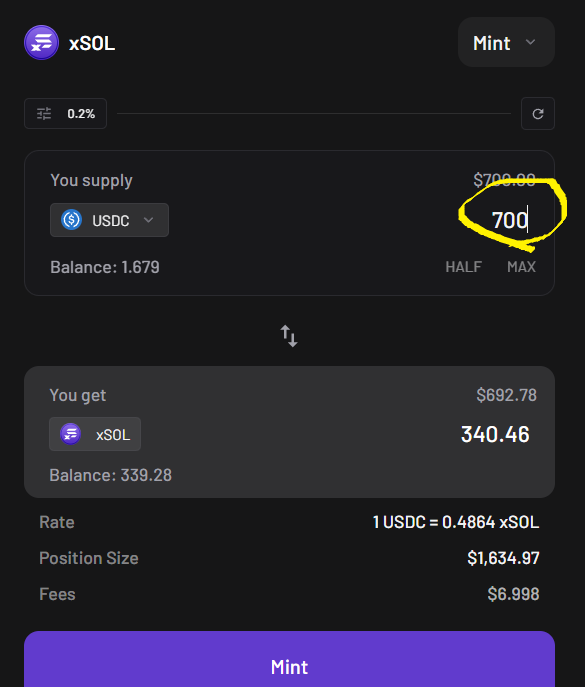Click xSOL Balance: 339.28 text
585x687 pixels.
pos(110,475)
